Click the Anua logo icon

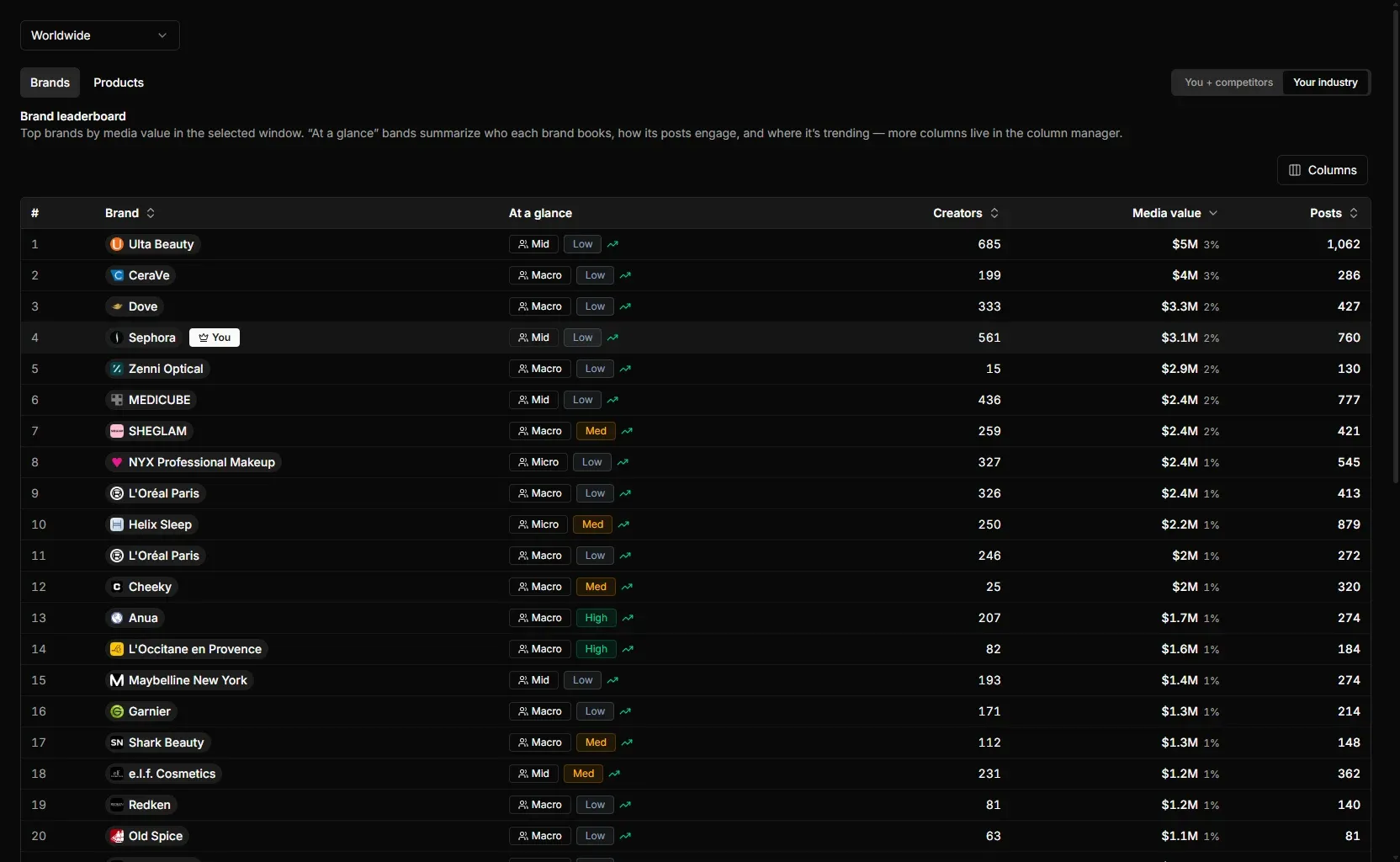click(x=117, y=618)
